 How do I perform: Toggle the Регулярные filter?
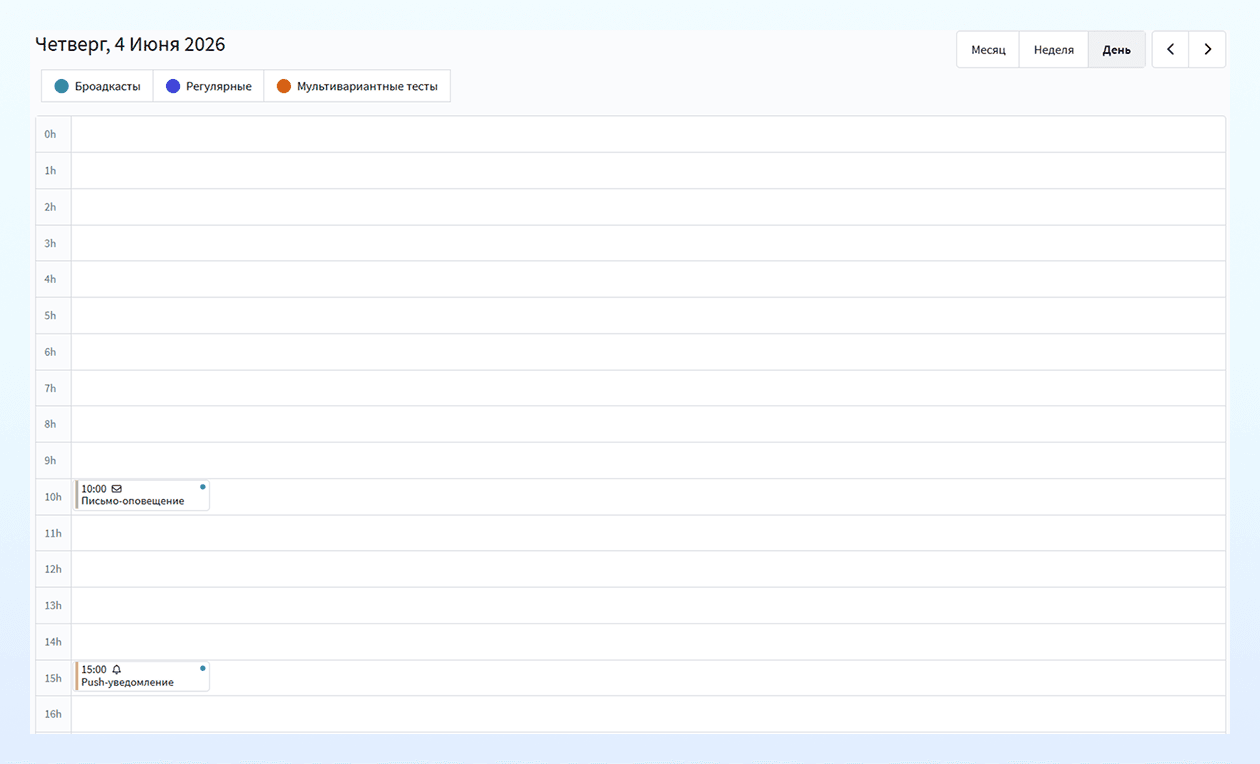tap(208, 86)
